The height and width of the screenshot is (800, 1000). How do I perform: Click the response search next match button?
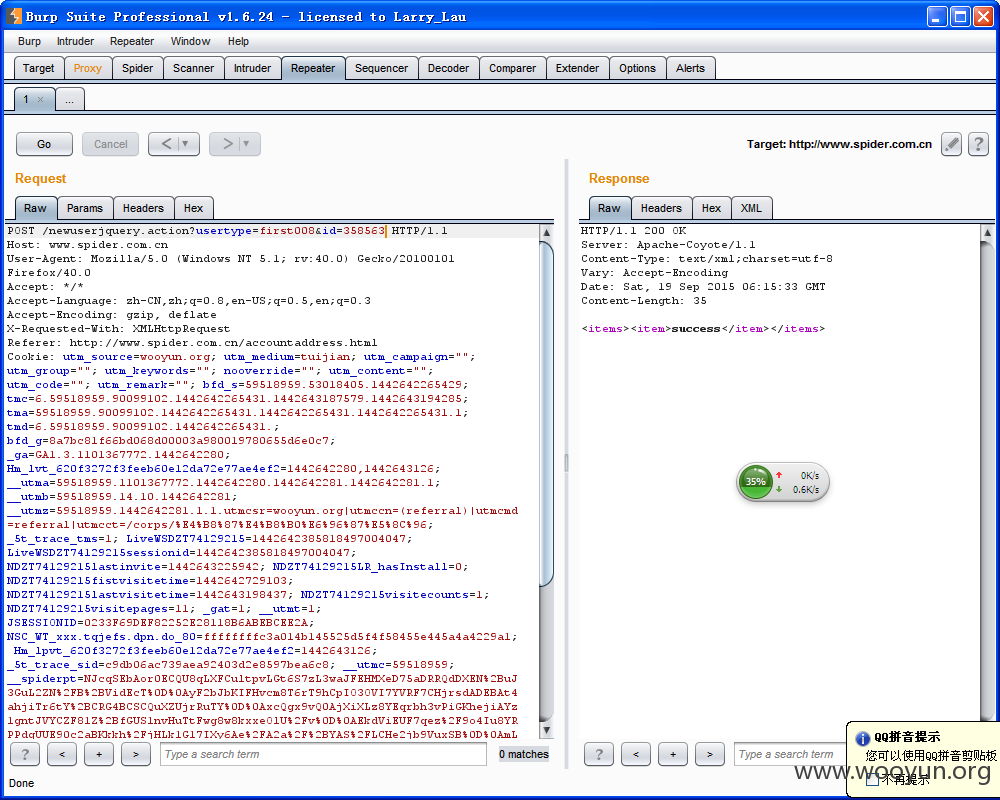(710, 754)
